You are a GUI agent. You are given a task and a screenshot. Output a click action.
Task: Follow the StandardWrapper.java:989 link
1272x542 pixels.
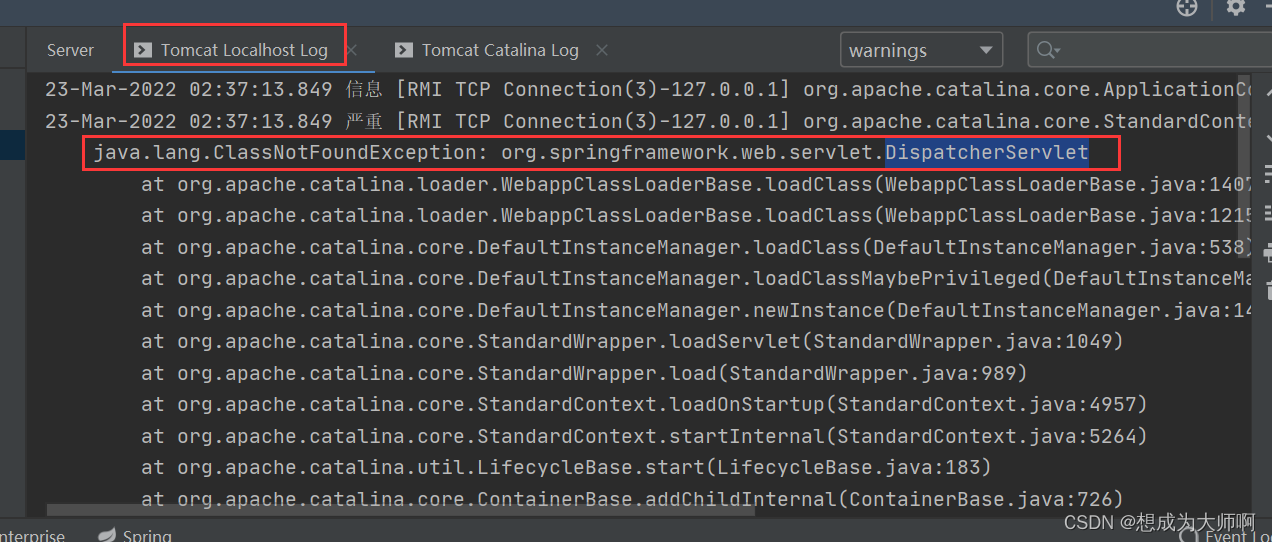[x=872, y=374]
